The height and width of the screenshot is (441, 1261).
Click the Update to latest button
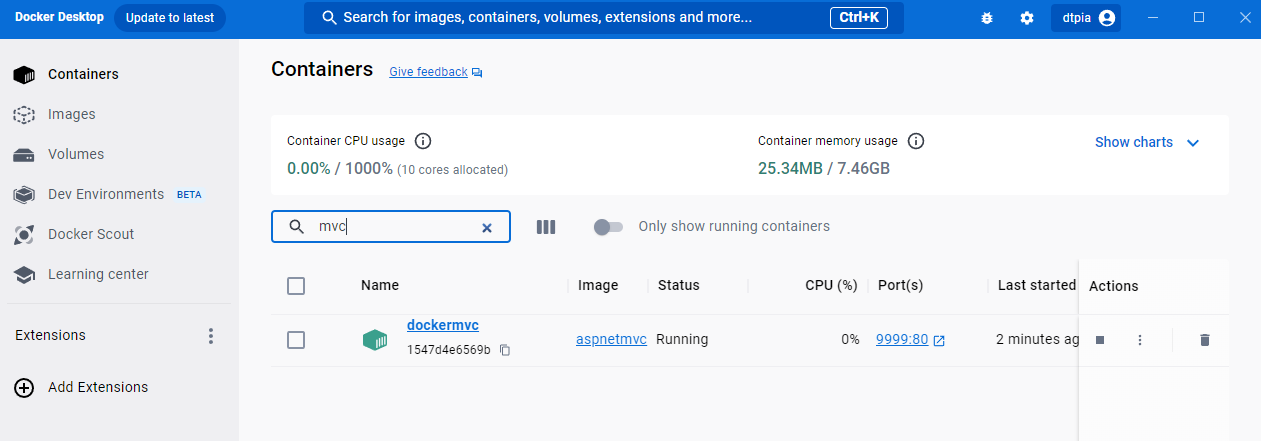170,18
